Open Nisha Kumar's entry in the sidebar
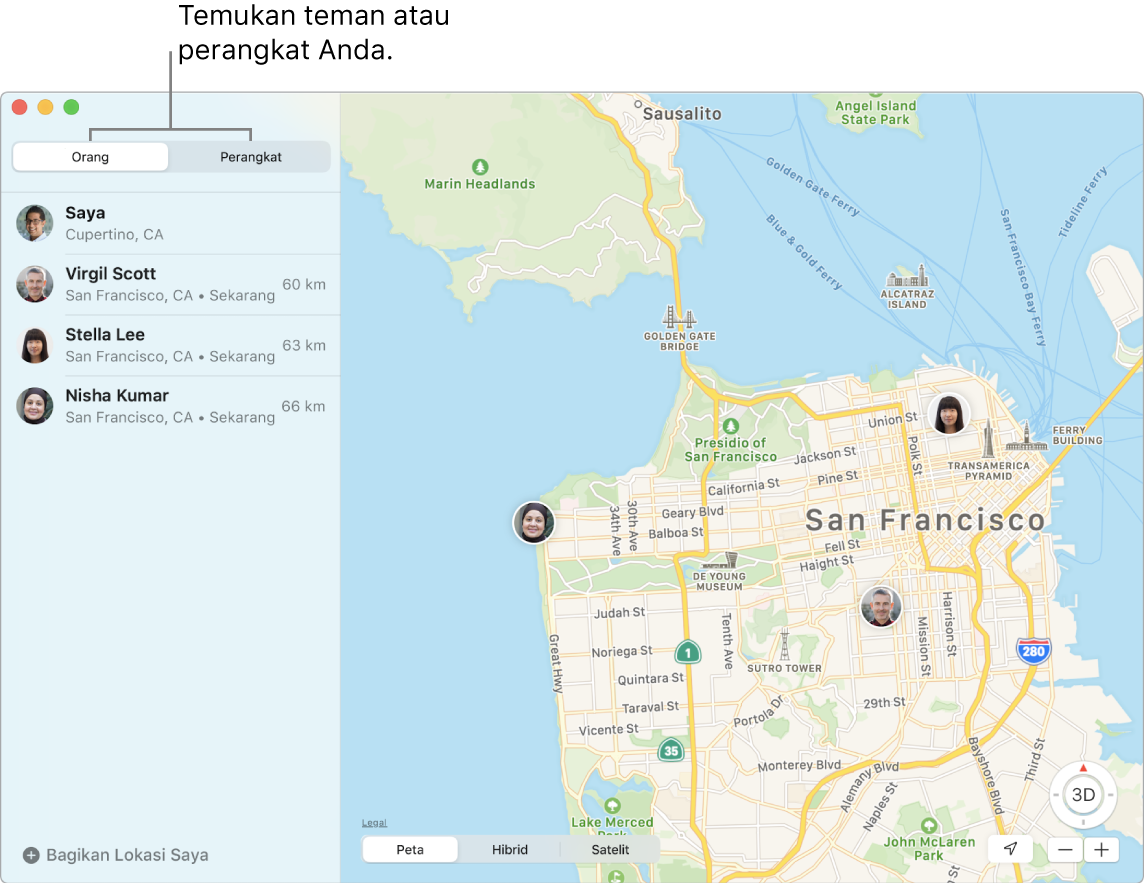The image size is (1144, 883). tap(150, 406)
